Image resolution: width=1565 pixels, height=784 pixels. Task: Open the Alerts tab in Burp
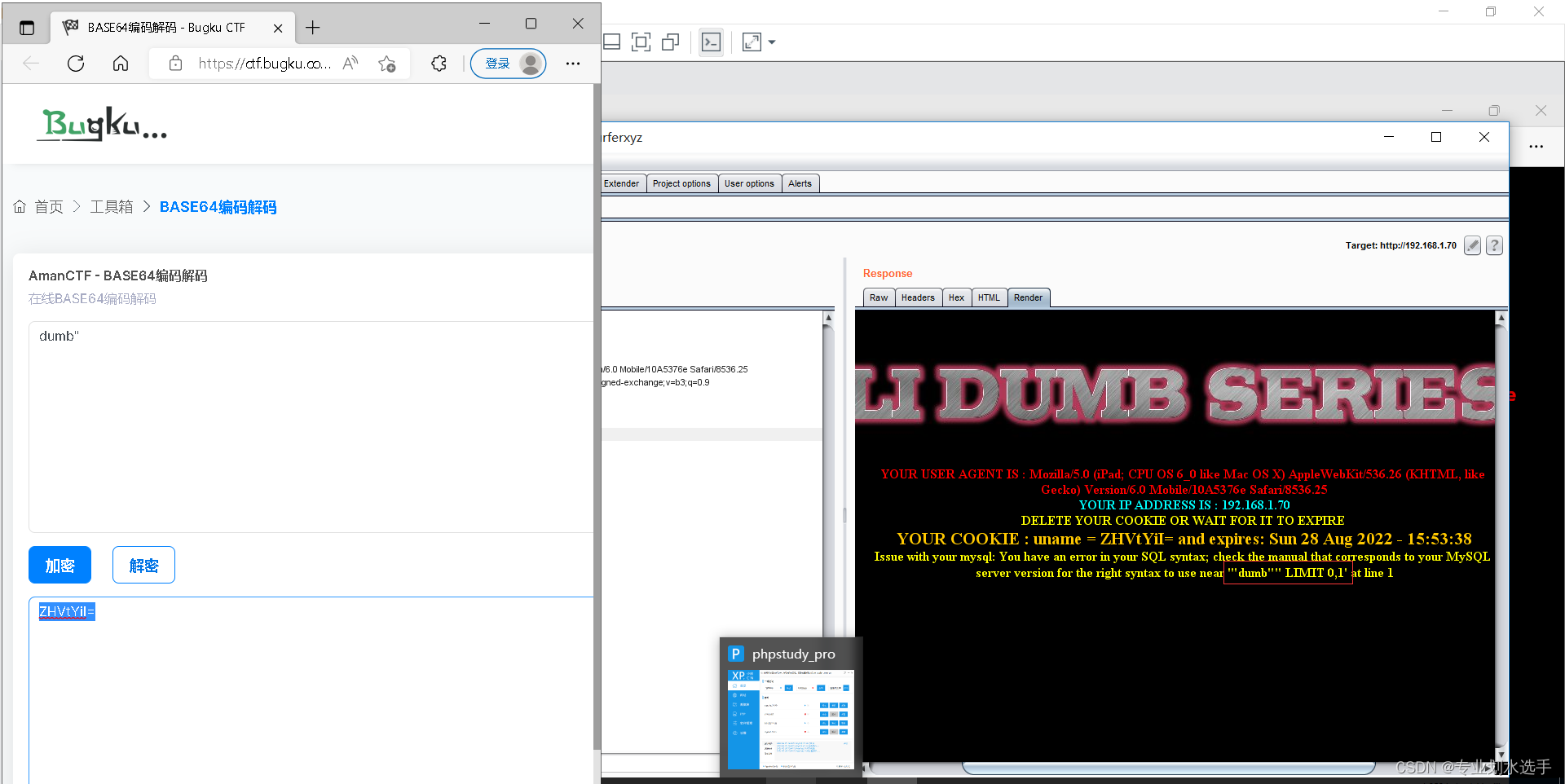pyautogui.click(x=800, y=183)
